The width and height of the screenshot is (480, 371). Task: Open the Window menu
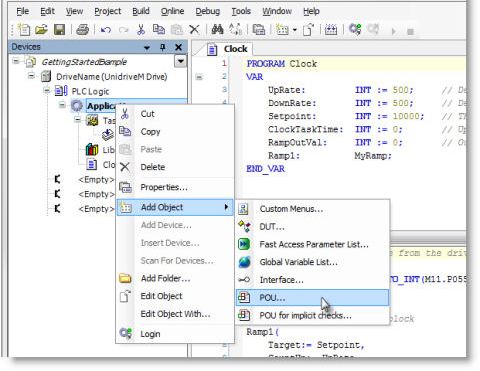(277, 11)
